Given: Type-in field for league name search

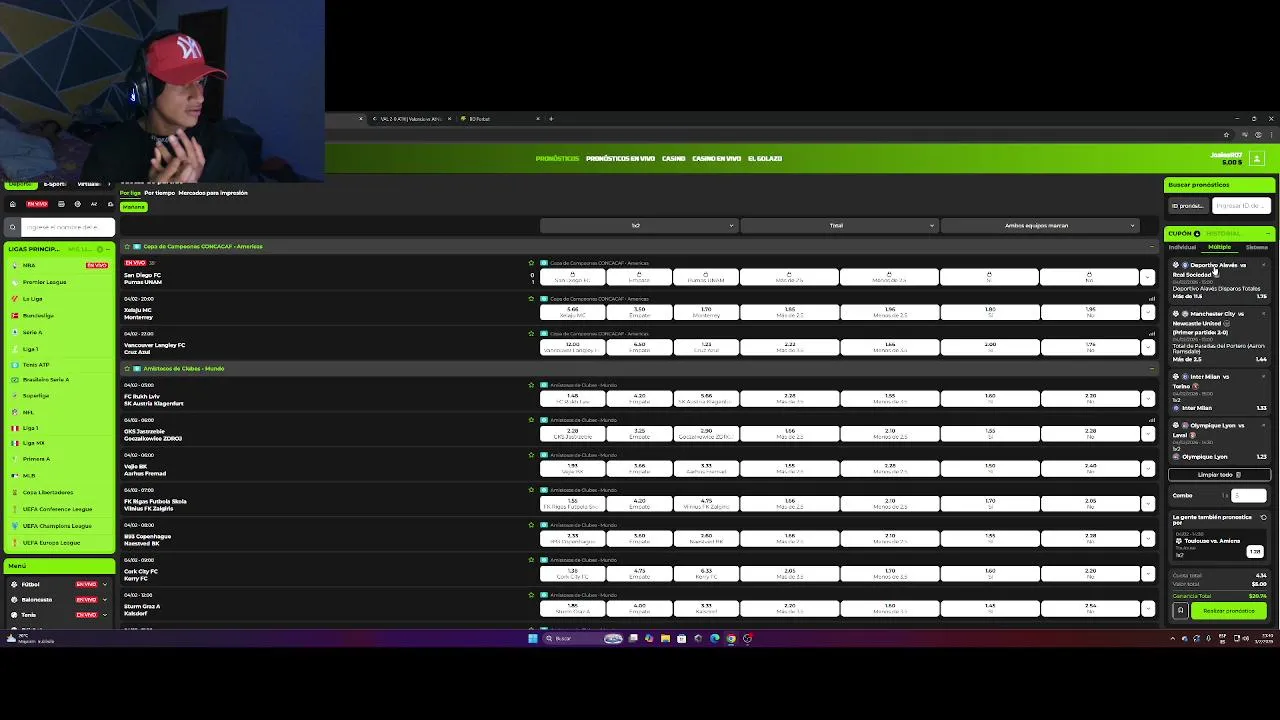Looking at the screenshot, I should click(67, 227).
